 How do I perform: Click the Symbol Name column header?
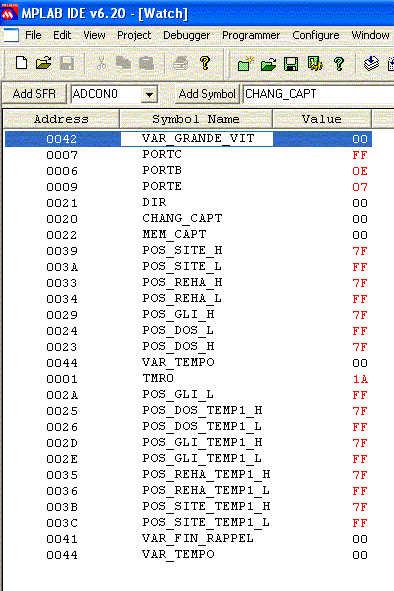tap(196, 119)
